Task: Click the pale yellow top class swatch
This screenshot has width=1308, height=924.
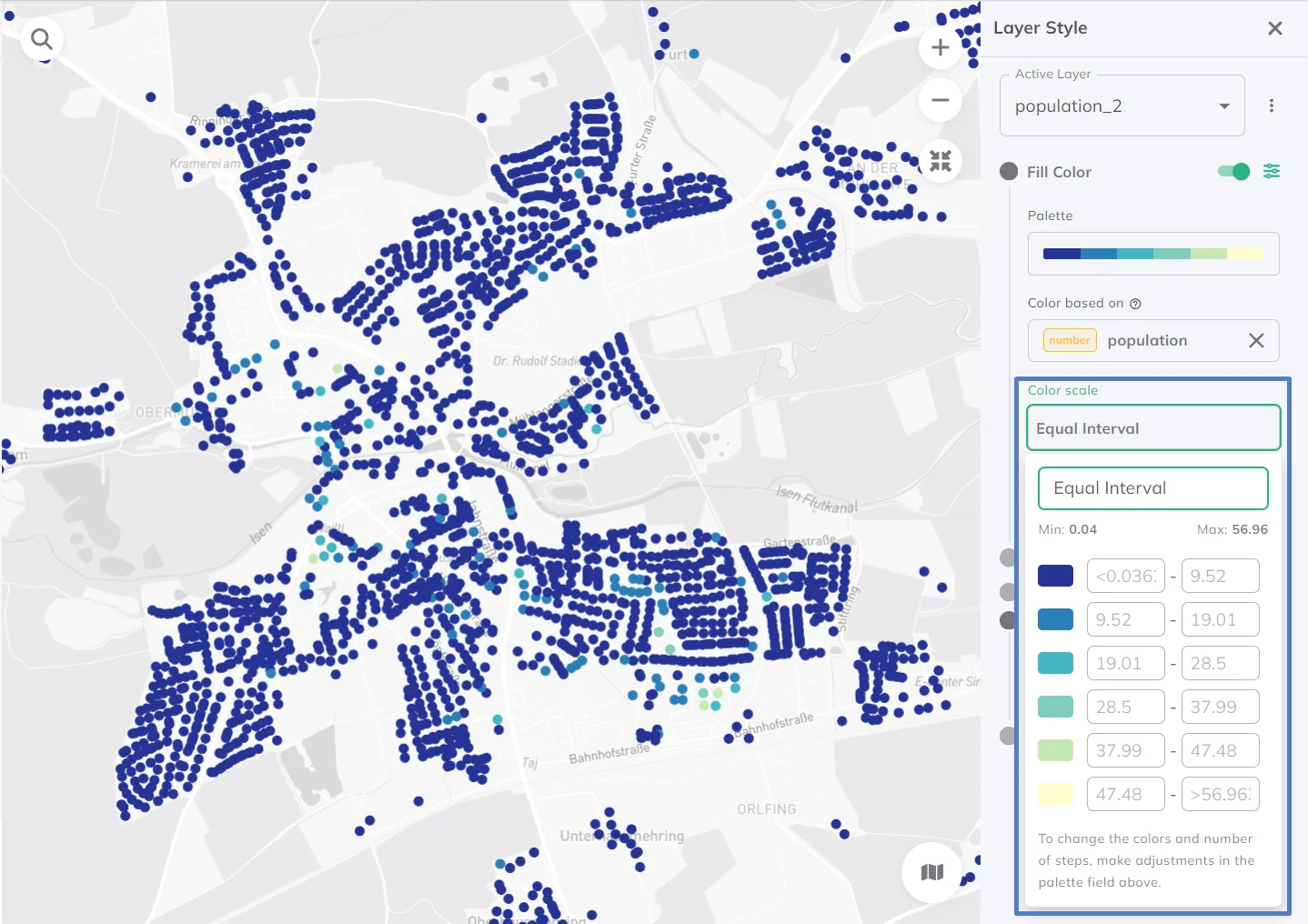Action: [1055, 794]
